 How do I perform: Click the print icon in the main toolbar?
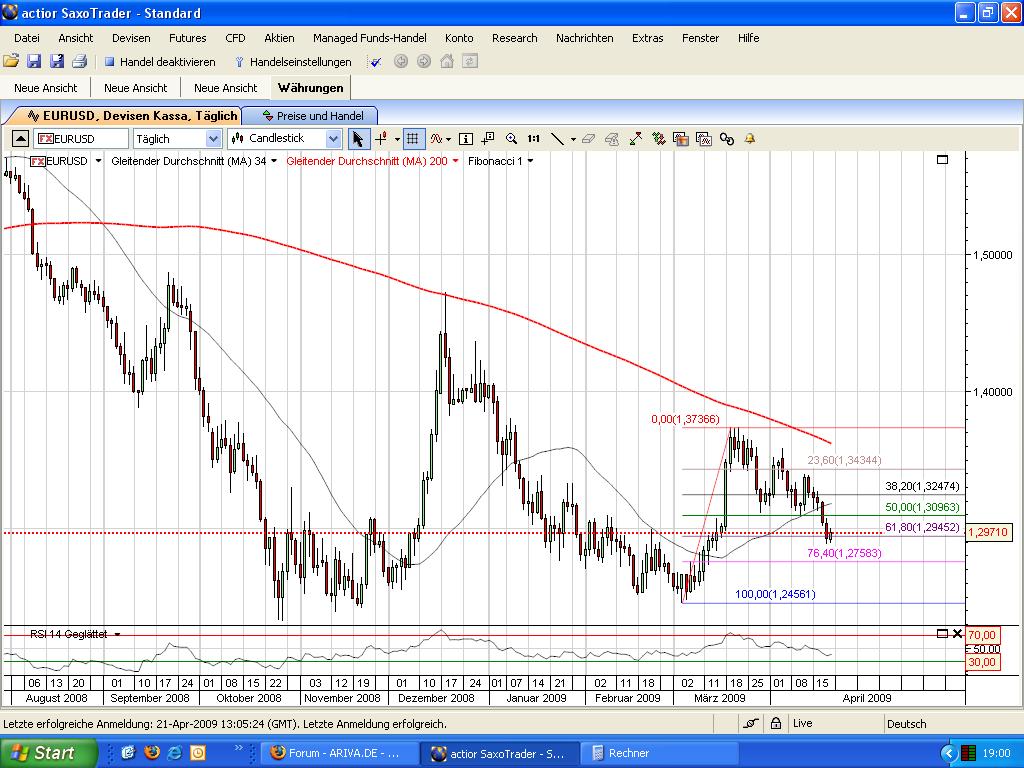coord(78,61)
